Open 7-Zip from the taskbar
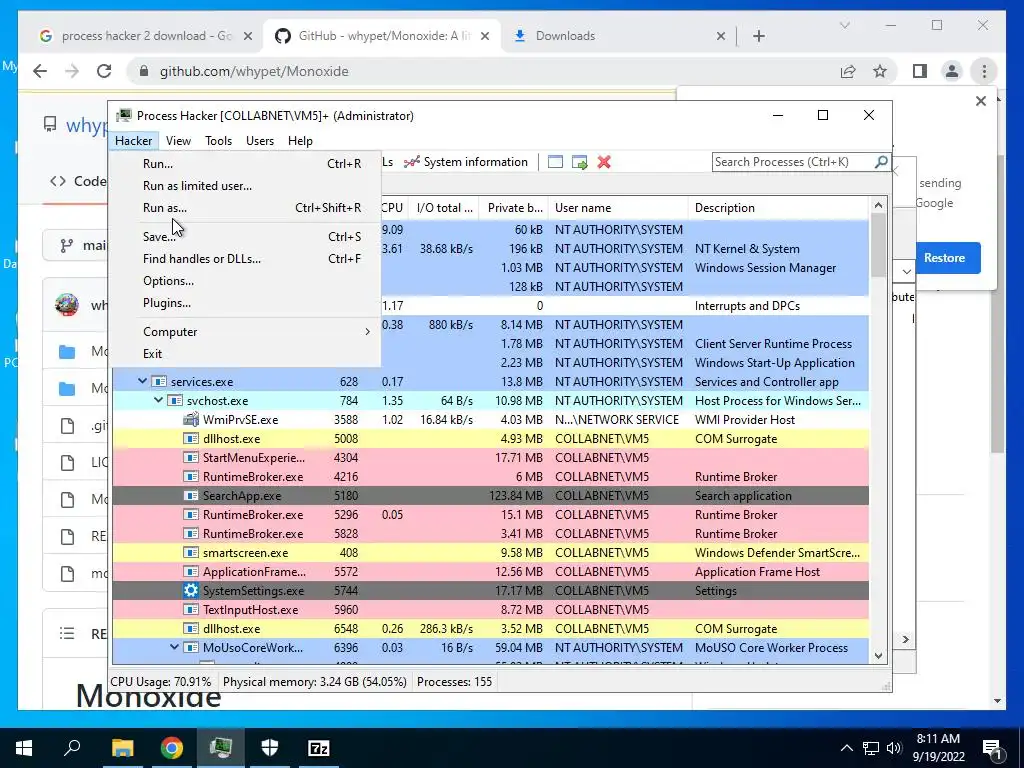 pos(319,748)
